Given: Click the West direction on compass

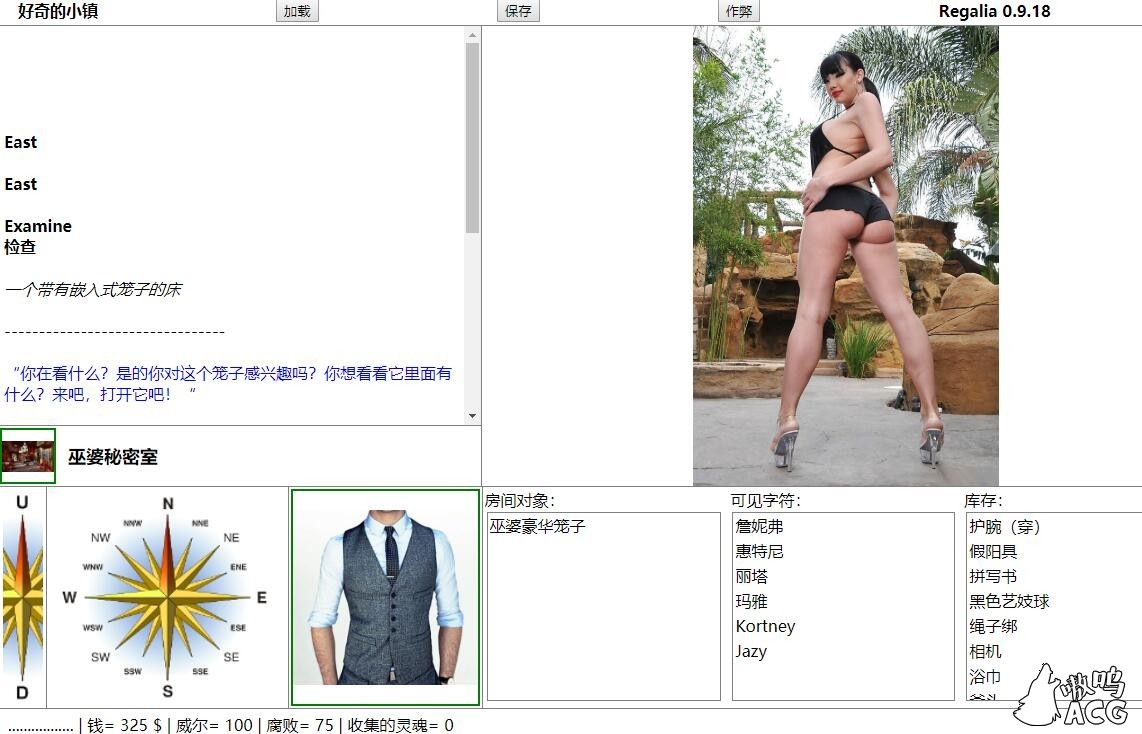Looking at the screenshot, I should pos(69,598).
